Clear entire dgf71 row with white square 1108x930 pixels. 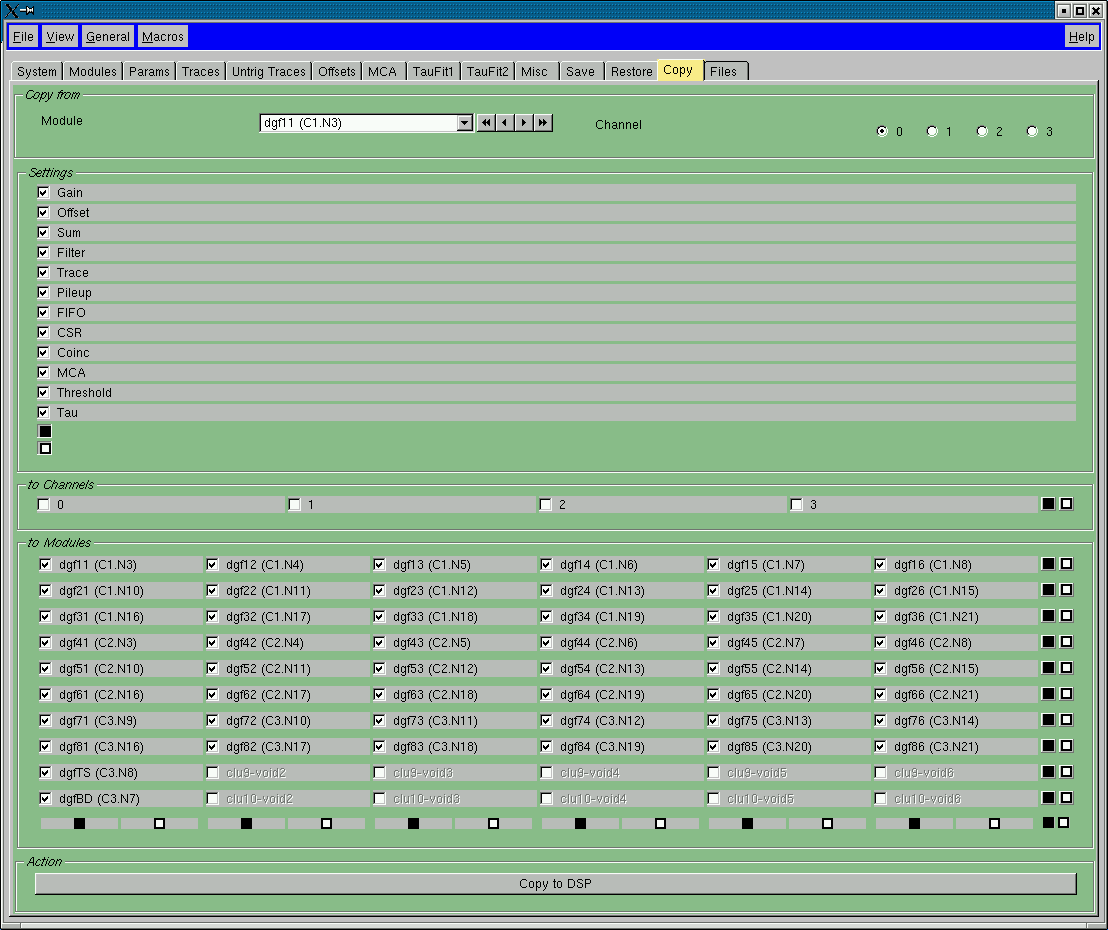click(1067, 720)
